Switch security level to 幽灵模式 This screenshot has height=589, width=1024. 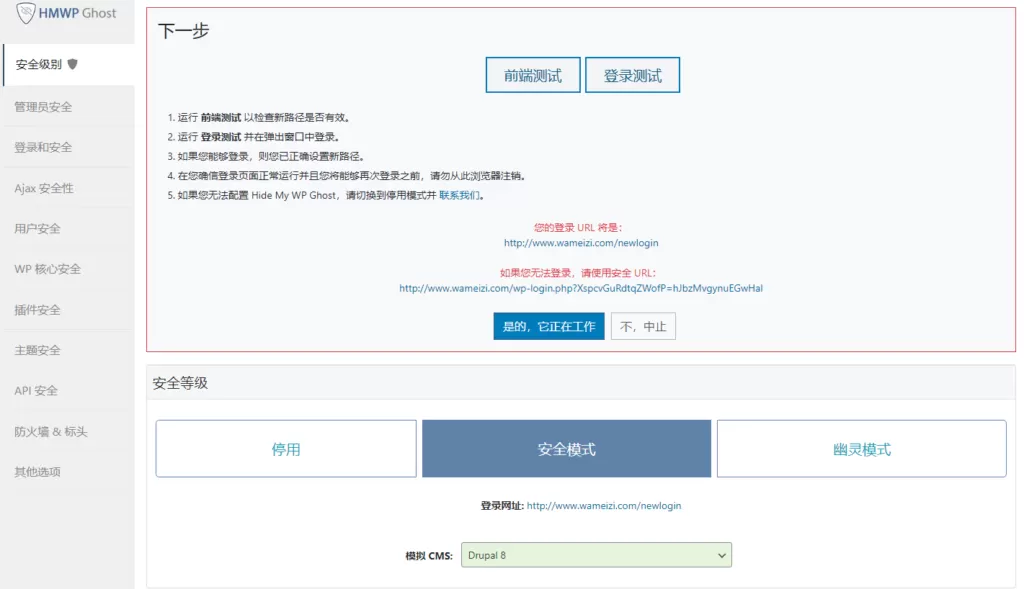[x=861, y=448]
